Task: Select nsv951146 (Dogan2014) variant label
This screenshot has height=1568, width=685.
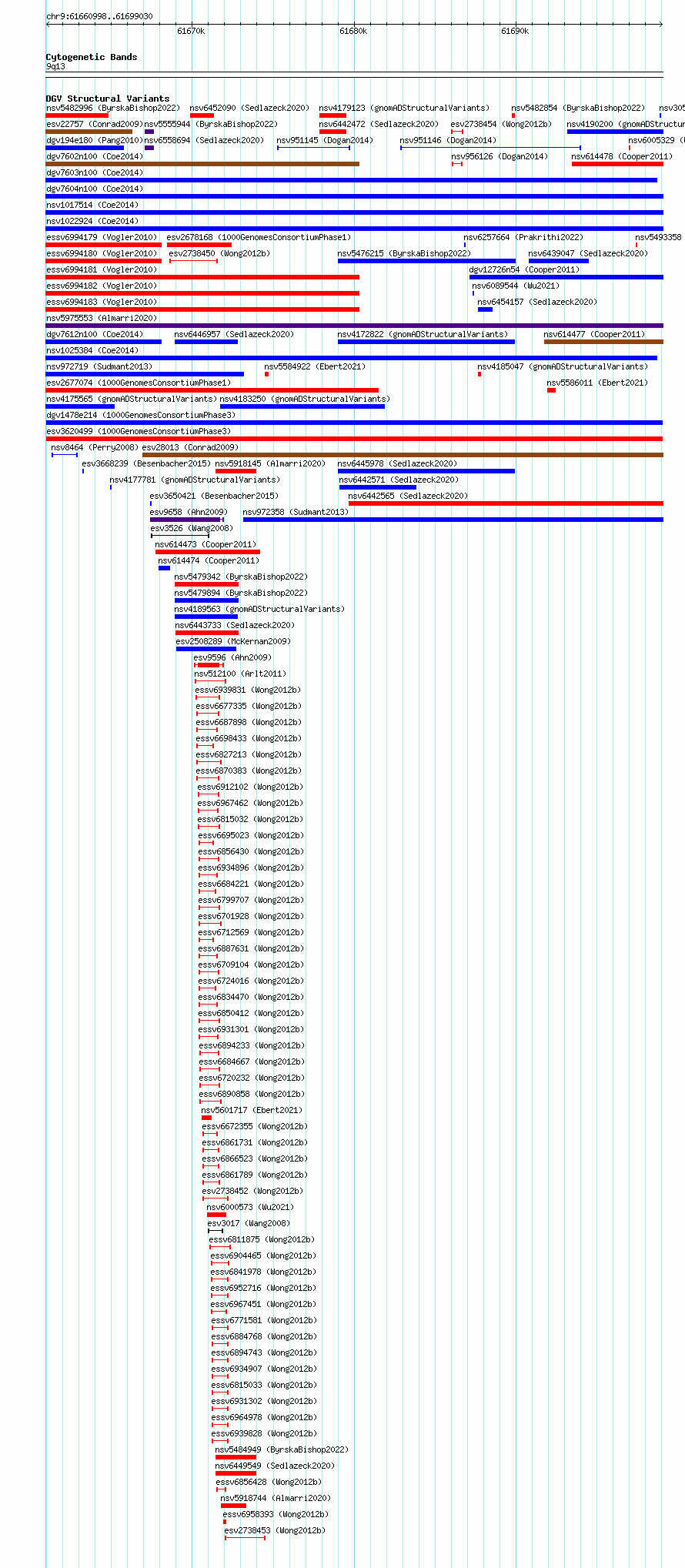Action: pos(448,141)
